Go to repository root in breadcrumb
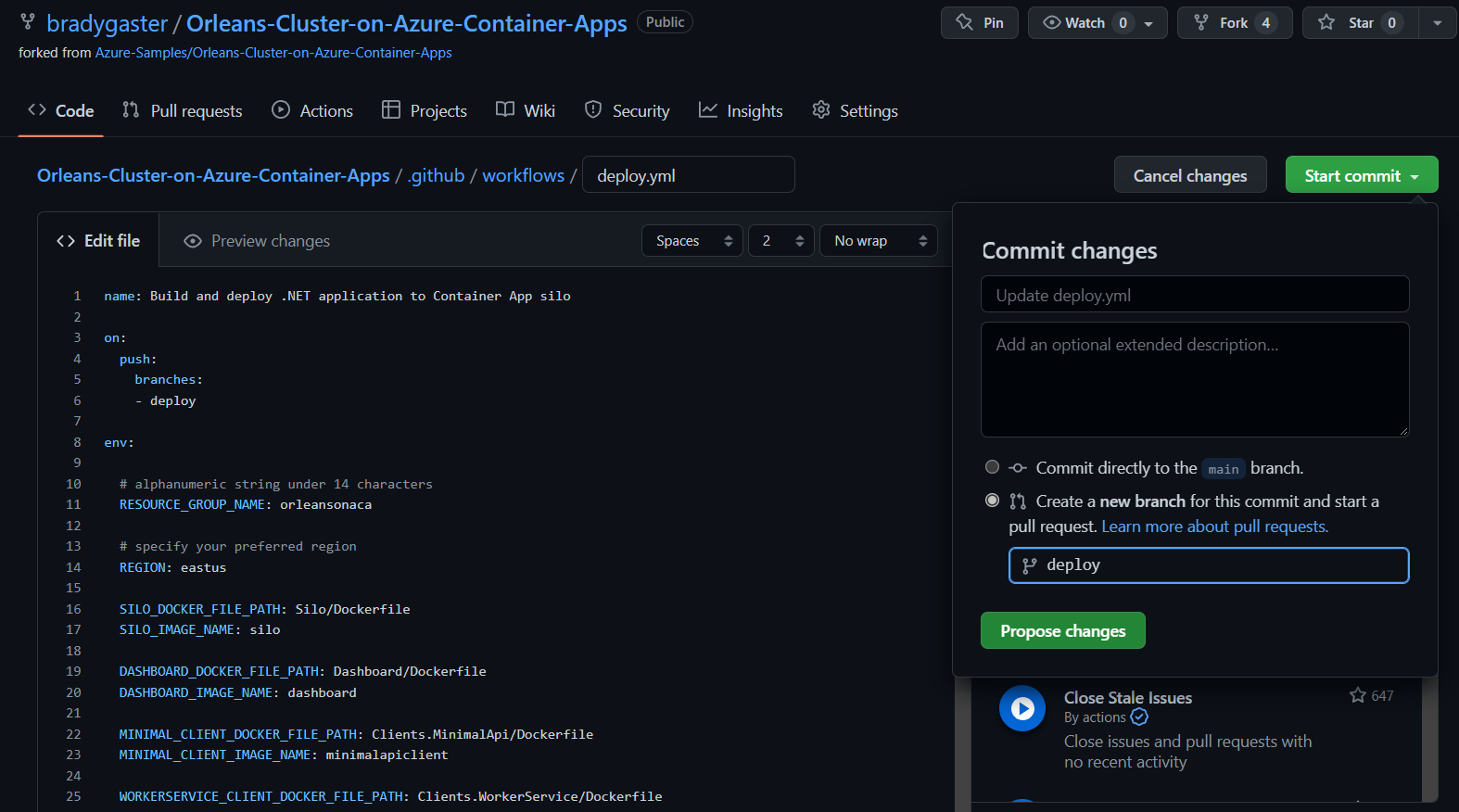The width and height of the screenshot is (1459, 812). (213, 175)
